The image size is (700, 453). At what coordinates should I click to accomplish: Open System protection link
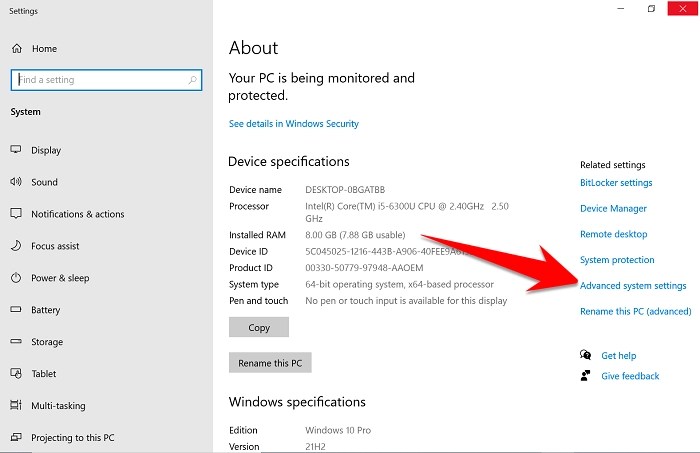tap(617, 260)
